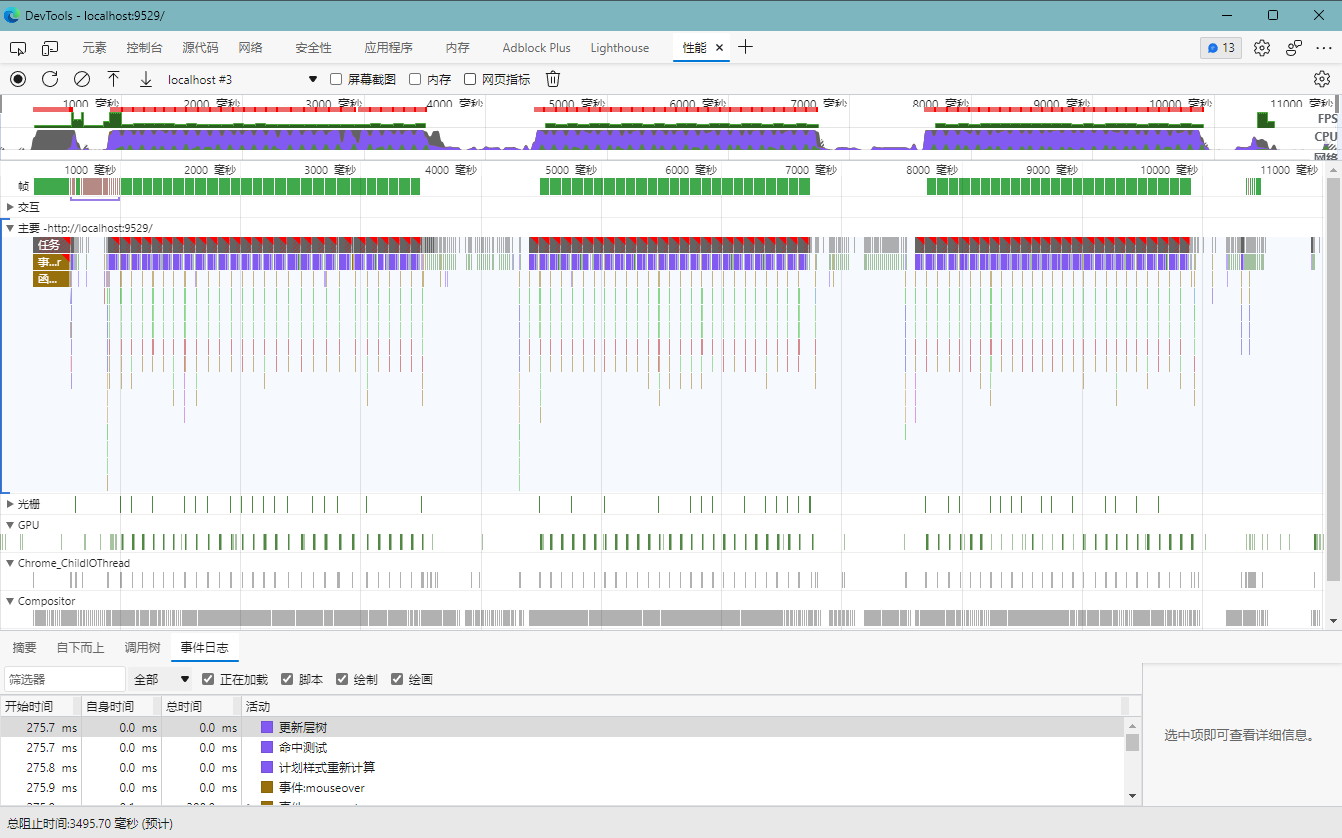
Task: Enable the 网页指标 checkbox
Action: [x=470, y=79]
